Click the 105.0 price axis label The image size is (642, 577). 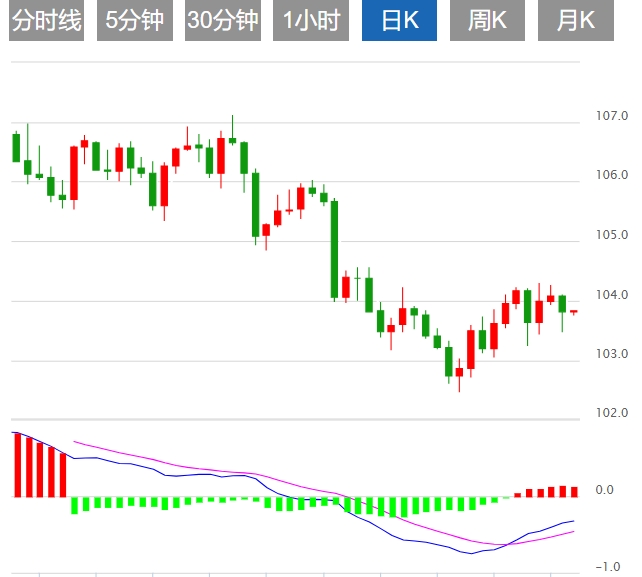point(611,236)
